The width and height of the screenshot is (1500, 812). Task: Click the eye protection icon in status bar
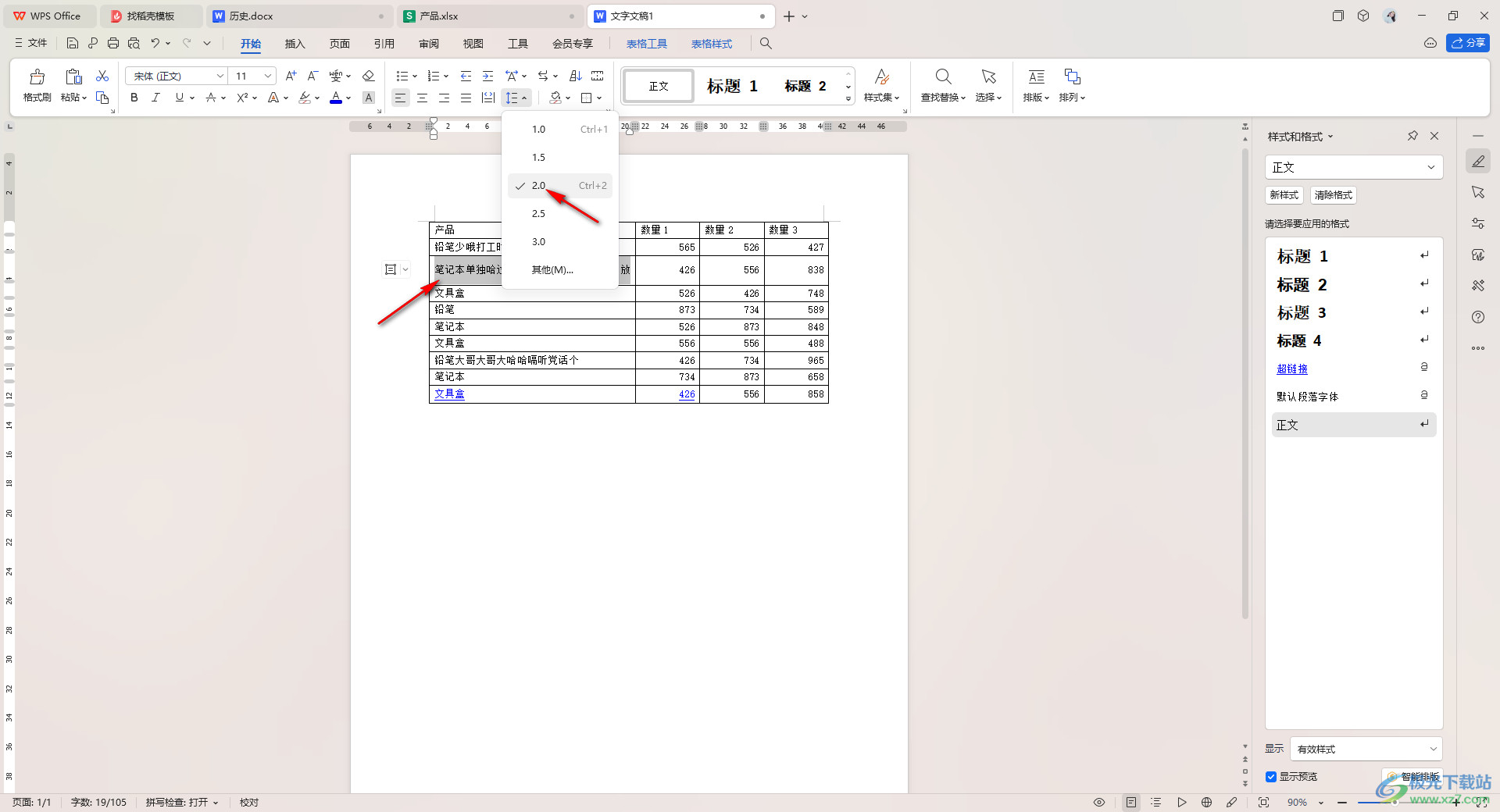(1099, 803)
